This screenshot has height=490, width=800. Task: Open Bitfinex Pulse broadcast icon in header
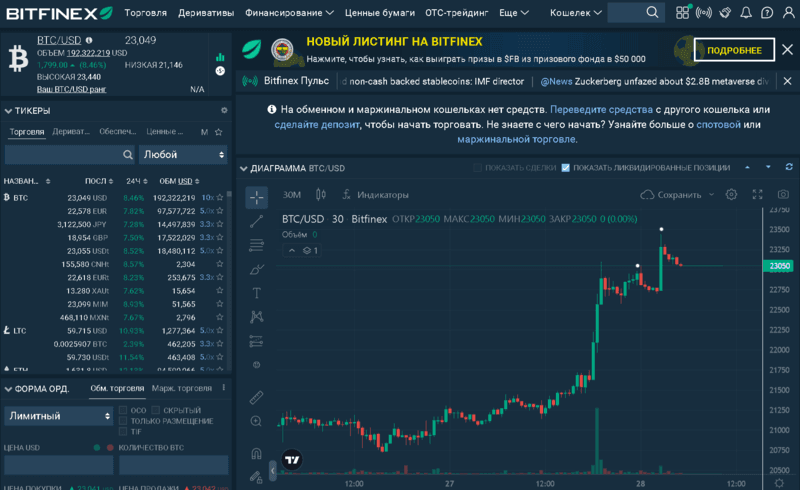coord(704,12)
